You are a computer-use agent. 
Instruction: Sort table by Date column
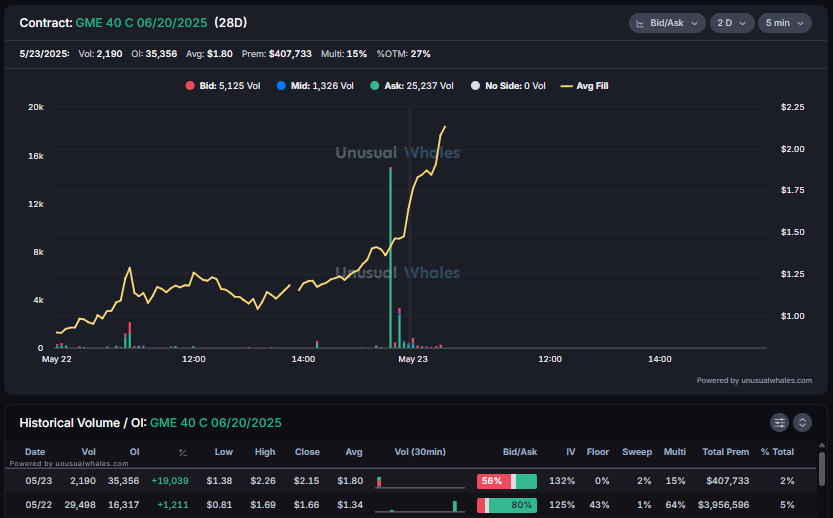pos(35,452)
